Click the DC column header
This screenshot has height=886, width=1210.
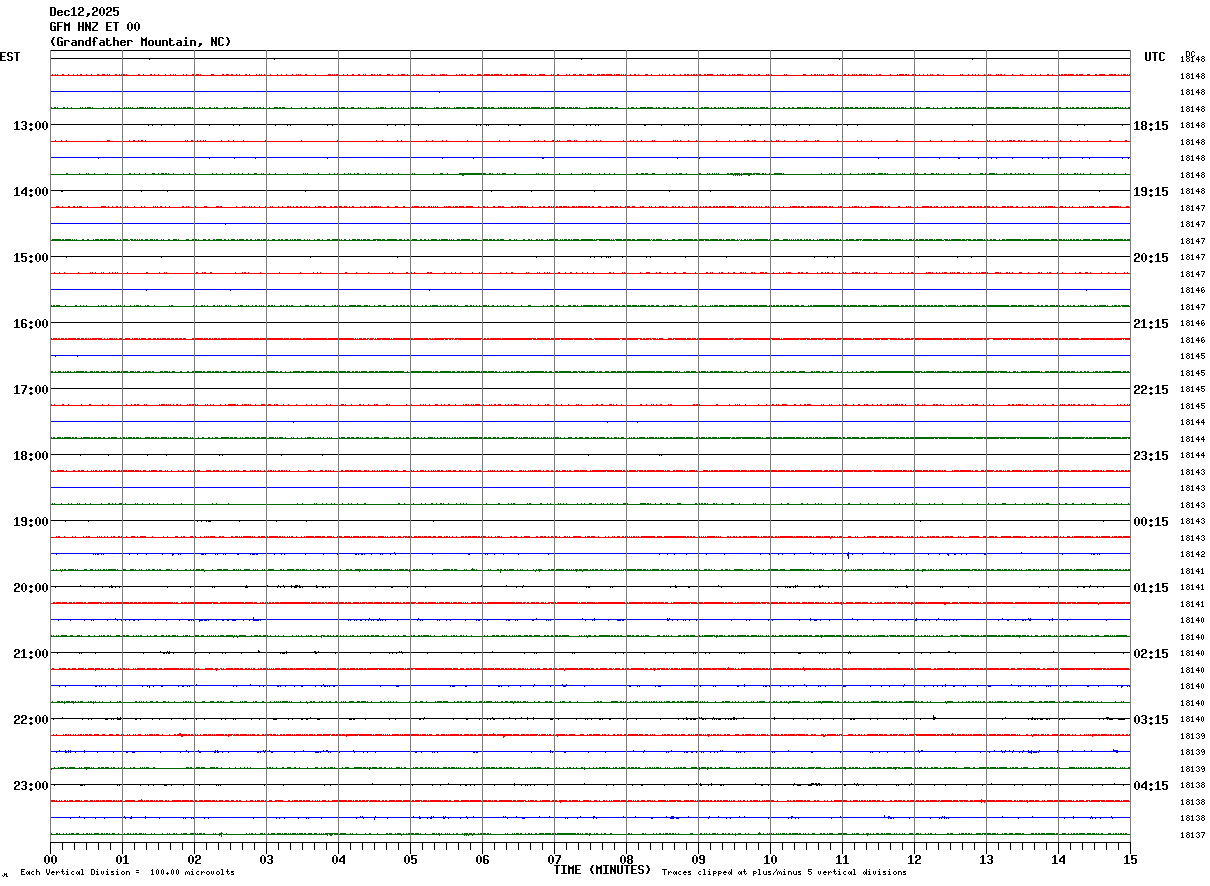pyautogui.click(x=1190, y=54)
